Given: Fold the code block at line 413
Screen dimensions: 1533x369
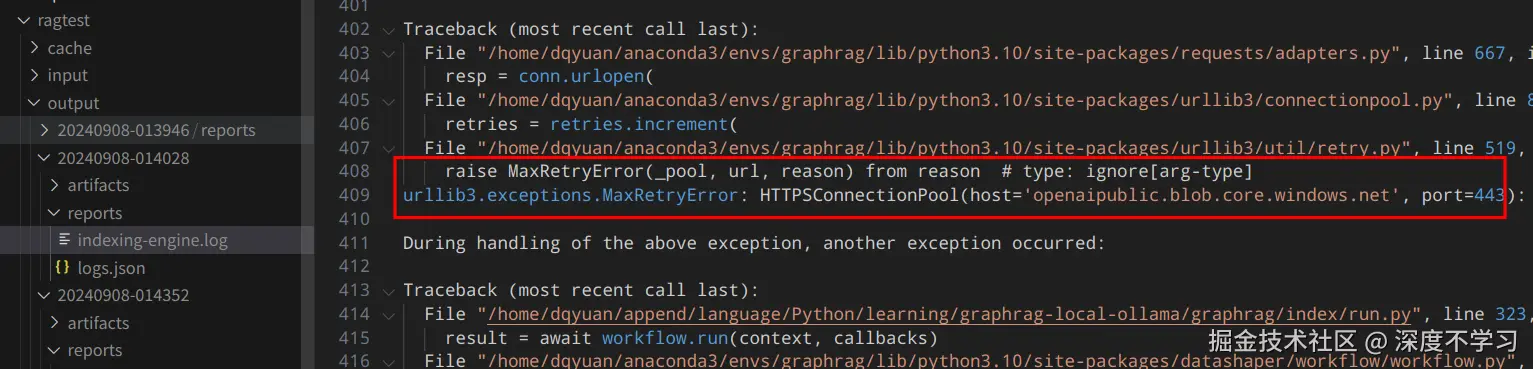Looking at the screenshot, I should pyautogui.click(x=389, y=291).
